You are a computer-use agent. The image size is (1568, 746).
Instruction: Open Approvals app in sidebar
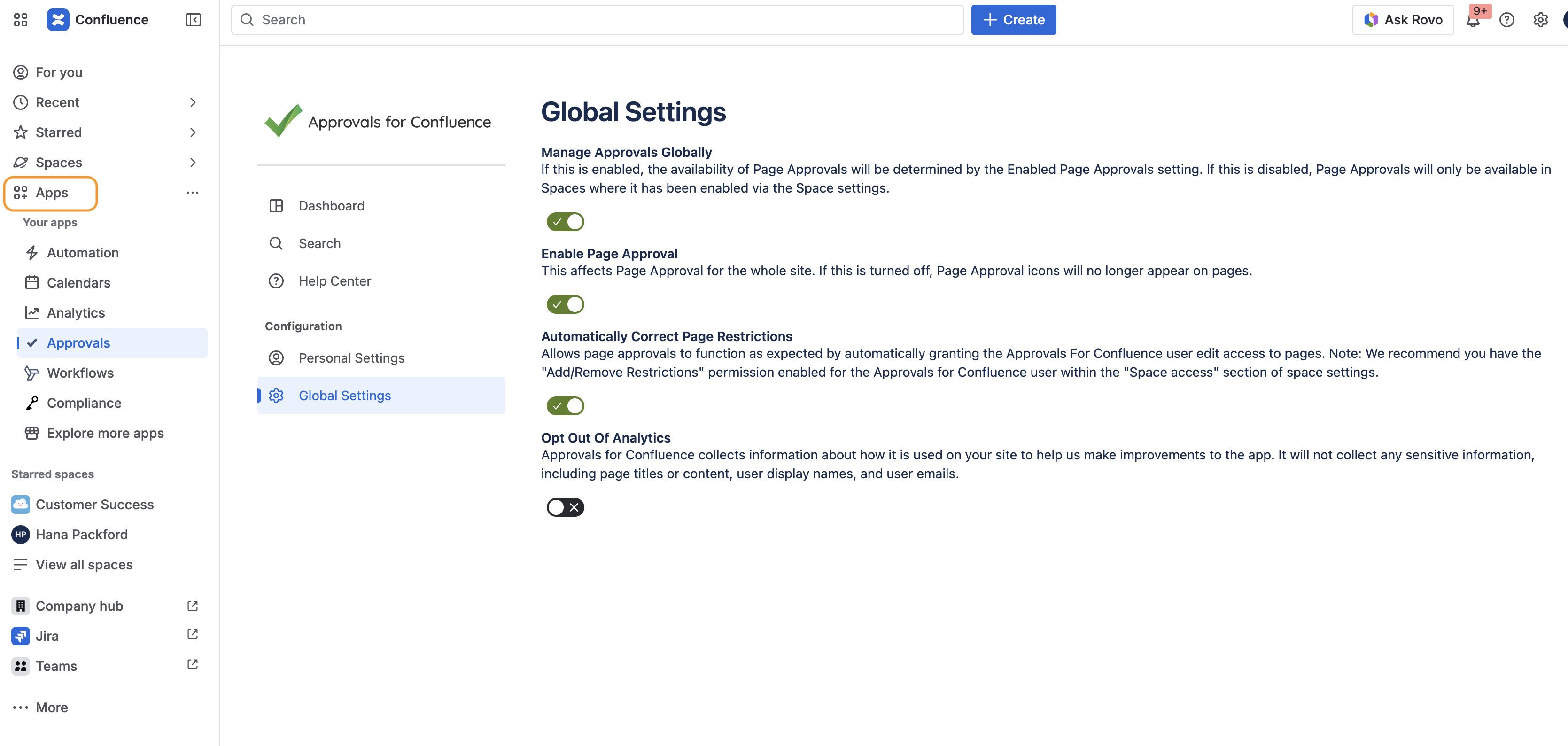point(112,343)
